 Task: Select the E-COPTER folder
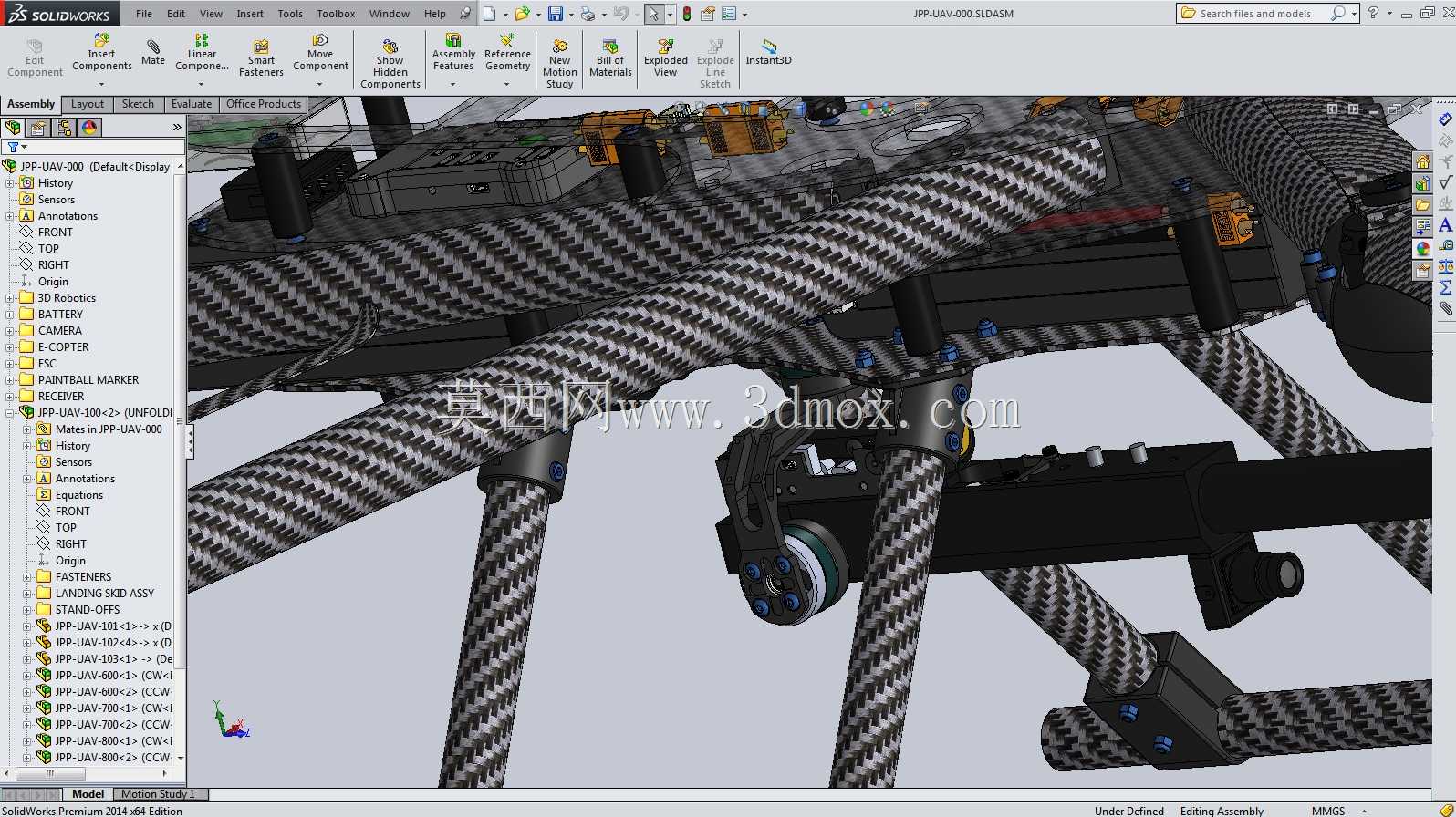click(x=63, y=347)
